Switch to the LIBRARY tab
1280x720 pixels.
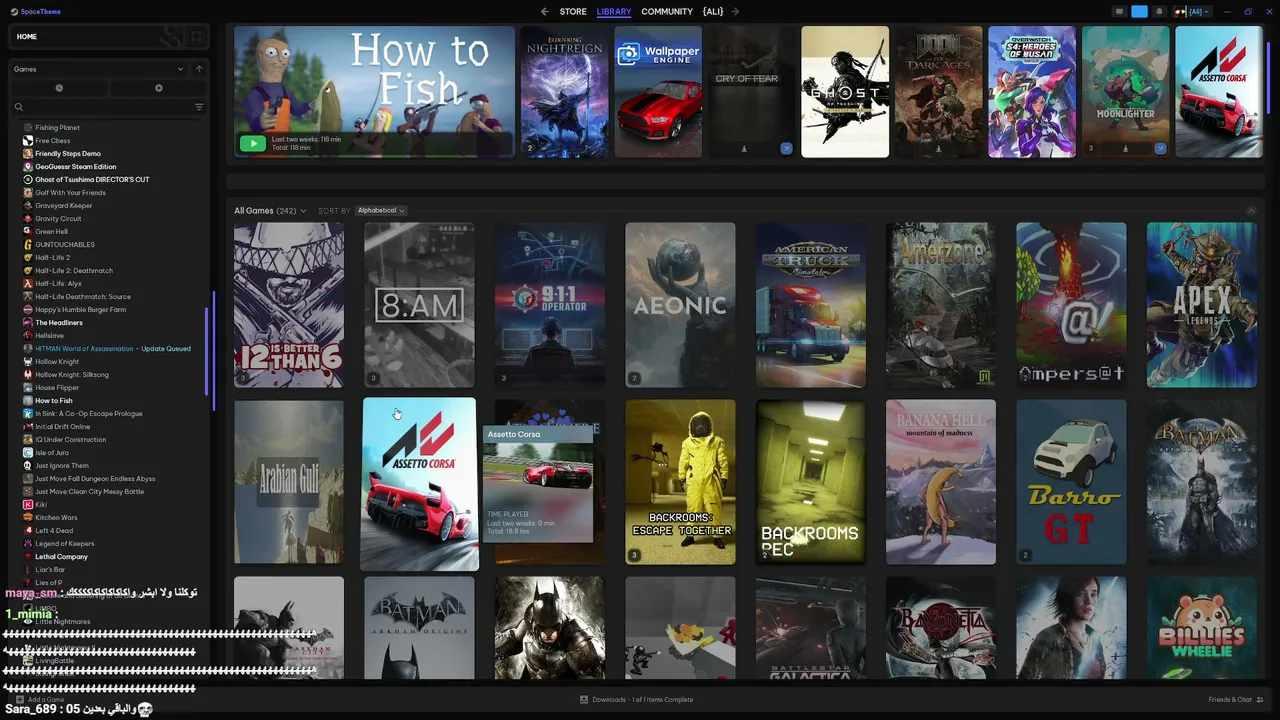click(x=614, y=12)
